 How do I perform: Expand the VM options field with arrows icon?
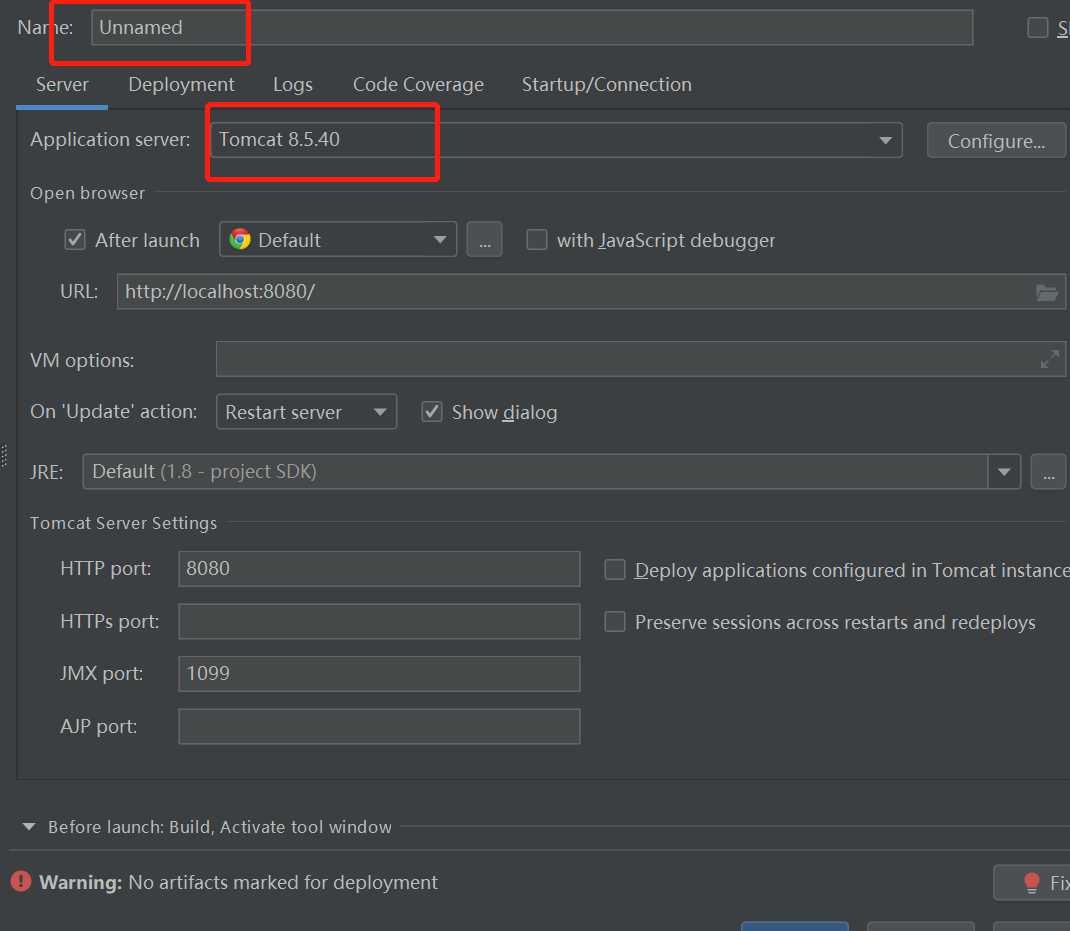coord(1050,359)
